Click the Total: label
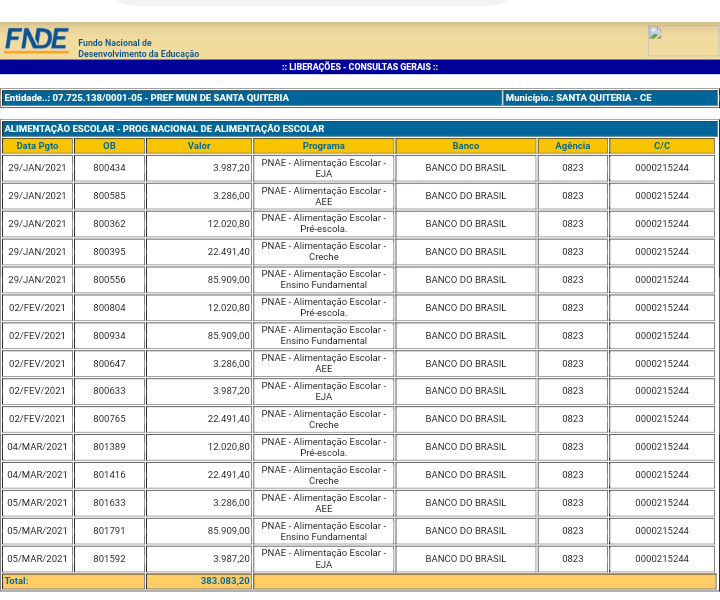 [x=17, y=581]
